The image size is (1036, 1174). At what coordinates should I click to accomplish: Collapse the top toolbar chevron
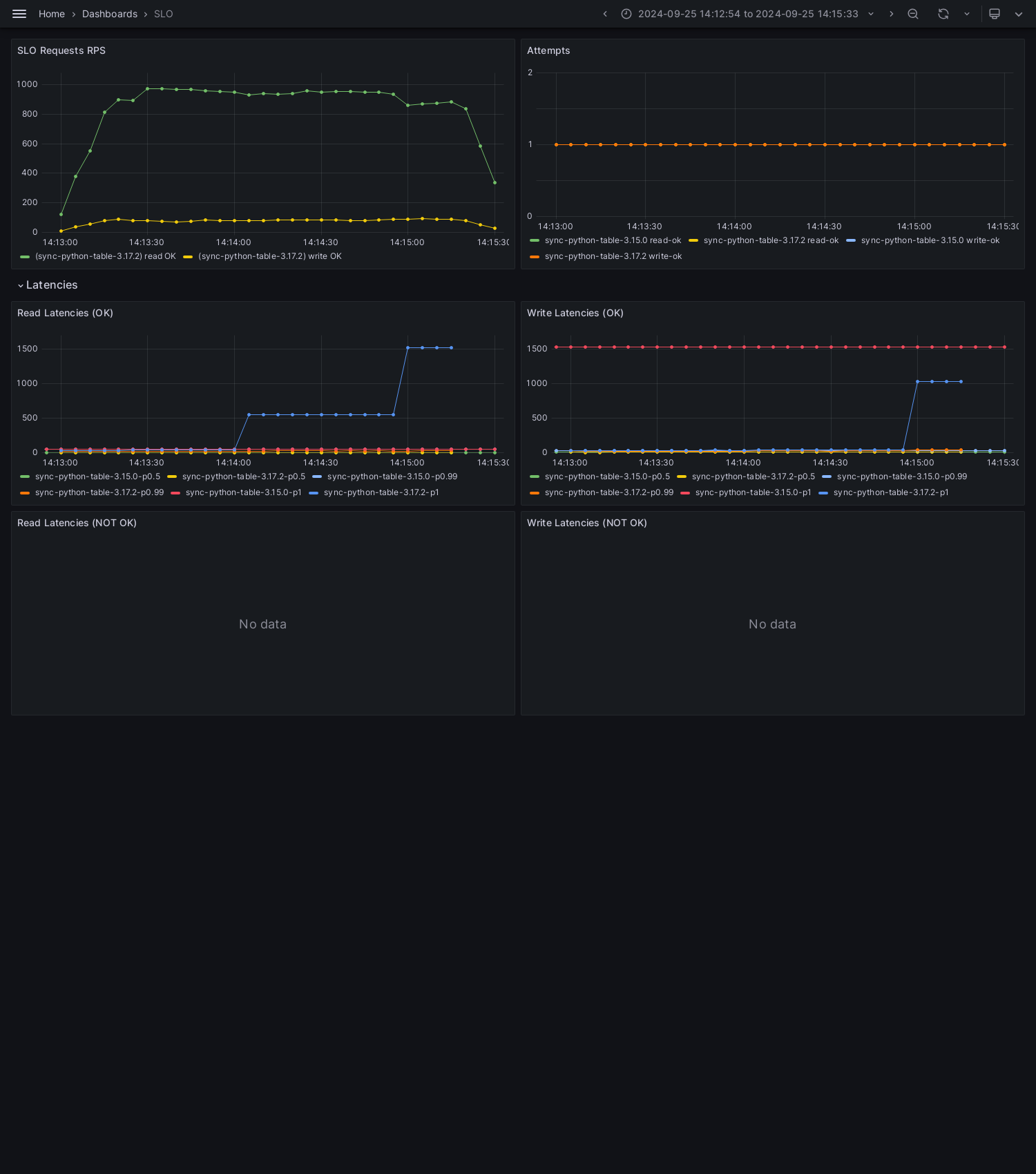(1019, 14)
